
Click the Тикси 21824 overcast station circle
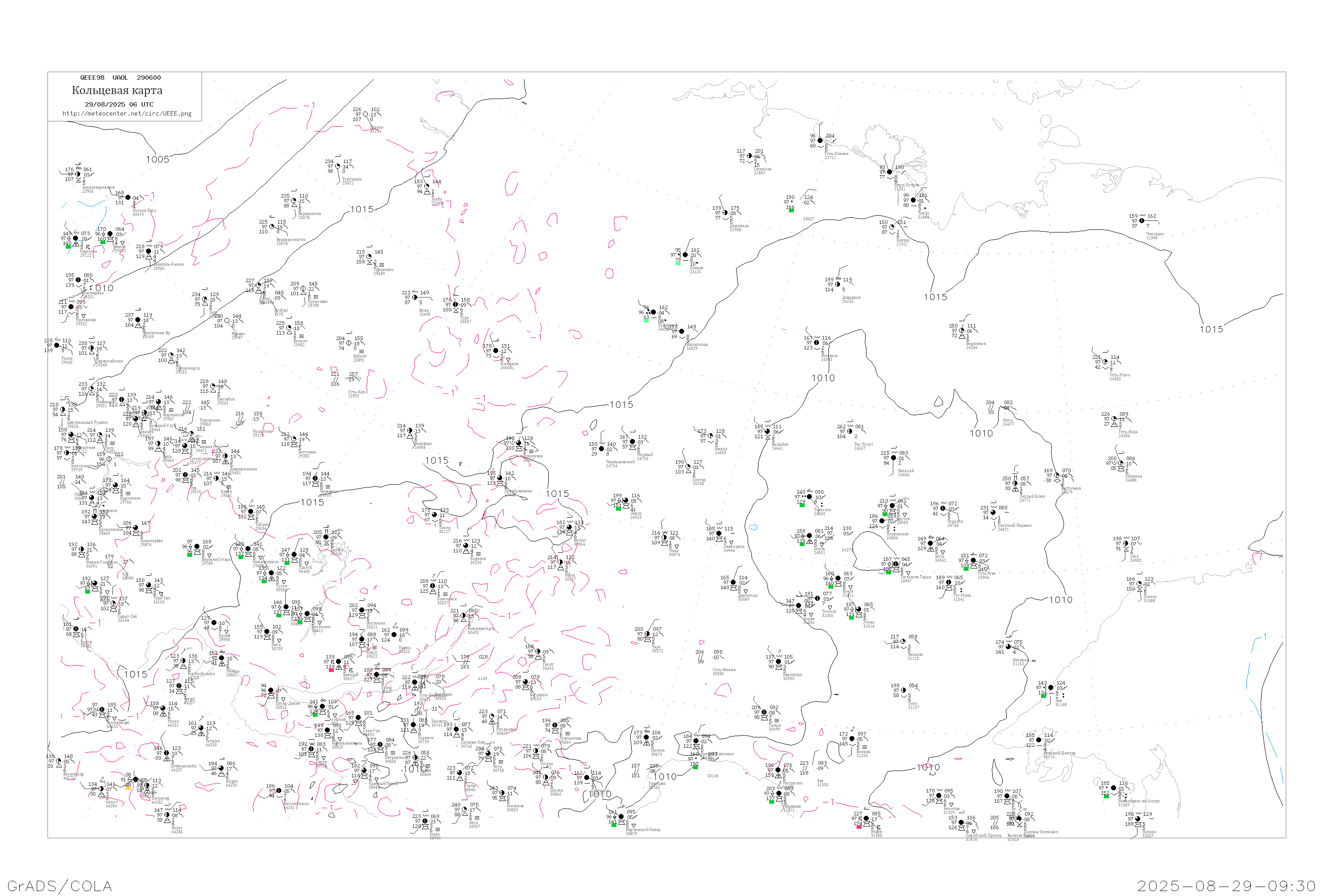pos(913,201)
